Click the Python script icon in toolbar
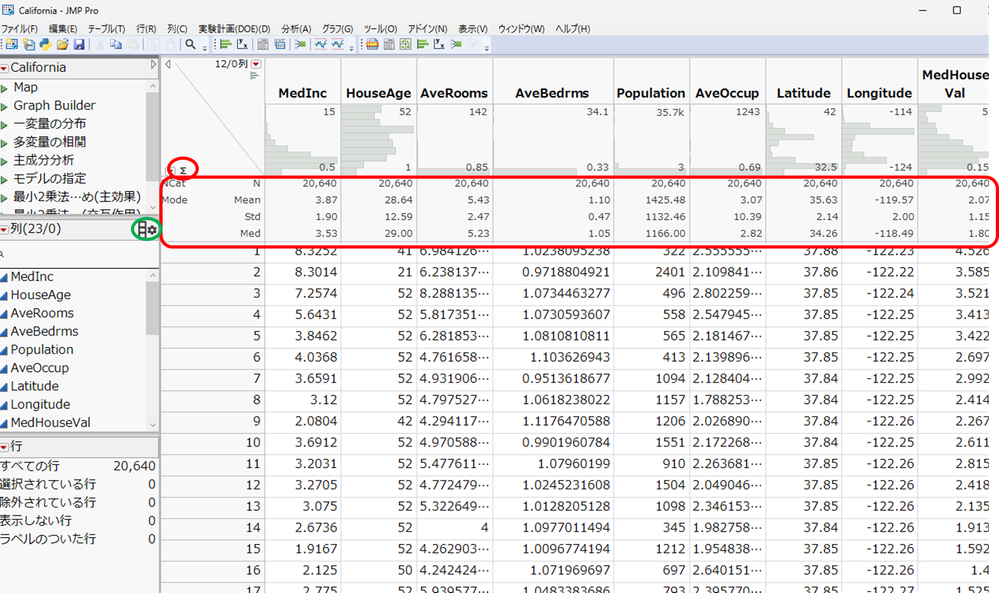The image size is (999, 593). [x=46, y=45]
